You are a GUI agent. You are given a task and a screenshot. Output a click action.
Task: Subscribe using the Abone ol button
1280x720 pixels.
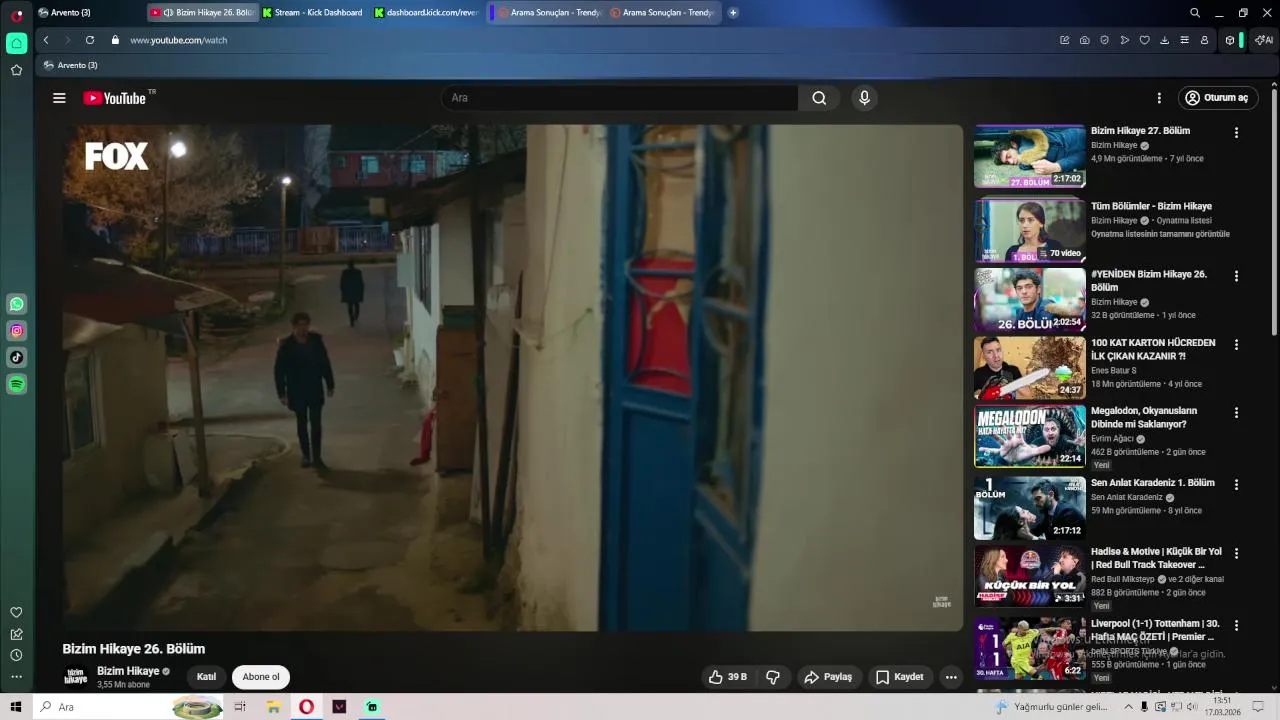point(261,677)
